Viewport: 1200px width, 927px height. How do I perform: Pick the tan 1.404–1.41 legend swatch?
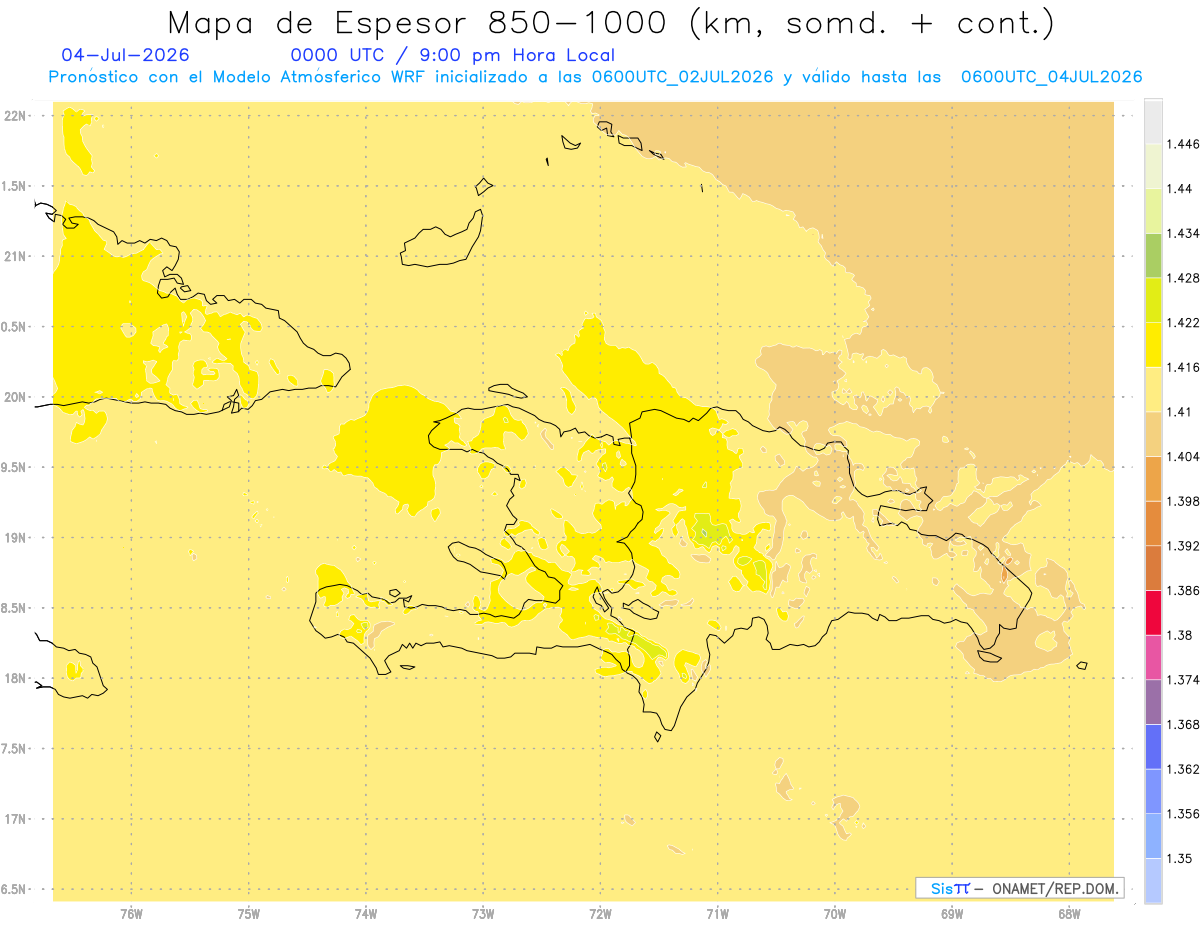coord(1153,433)
